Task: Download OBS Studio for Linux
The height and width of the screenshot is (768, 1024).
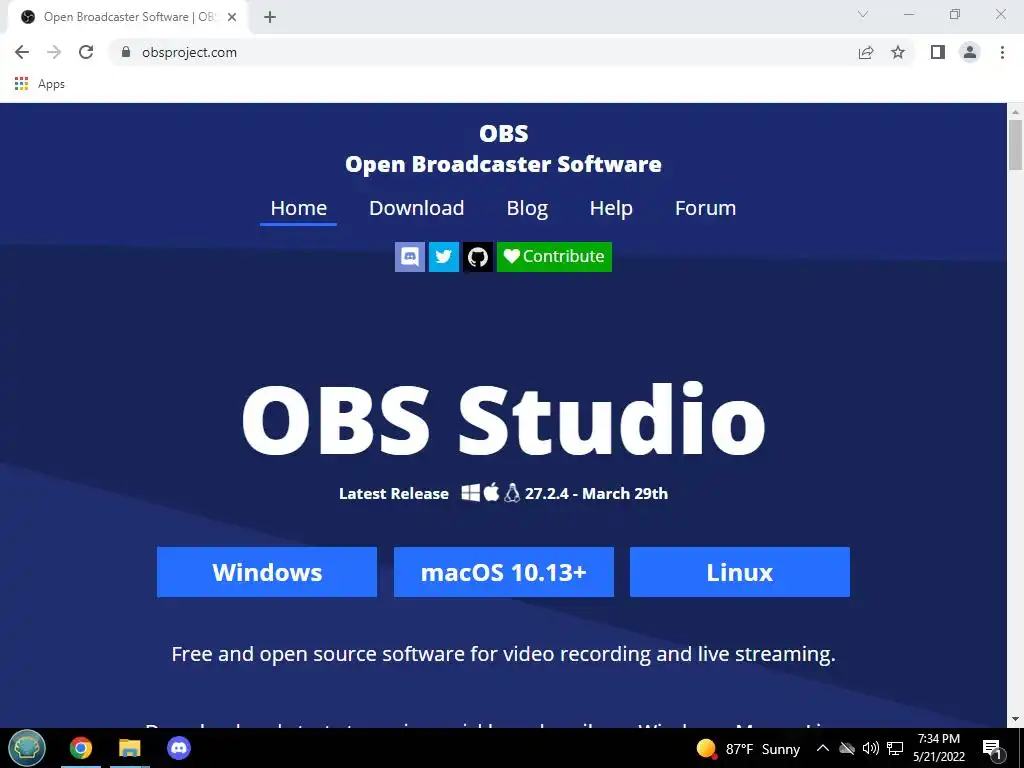Action: point(740,572)
